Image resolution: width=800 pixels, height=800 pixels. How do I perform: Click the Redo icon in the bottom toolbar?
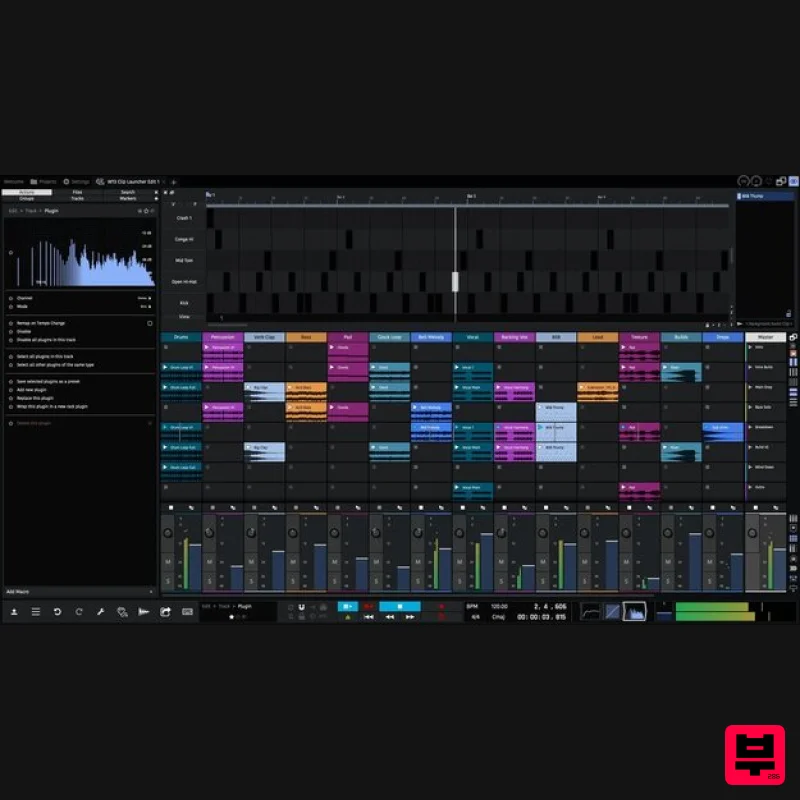[x=79, y=612]
